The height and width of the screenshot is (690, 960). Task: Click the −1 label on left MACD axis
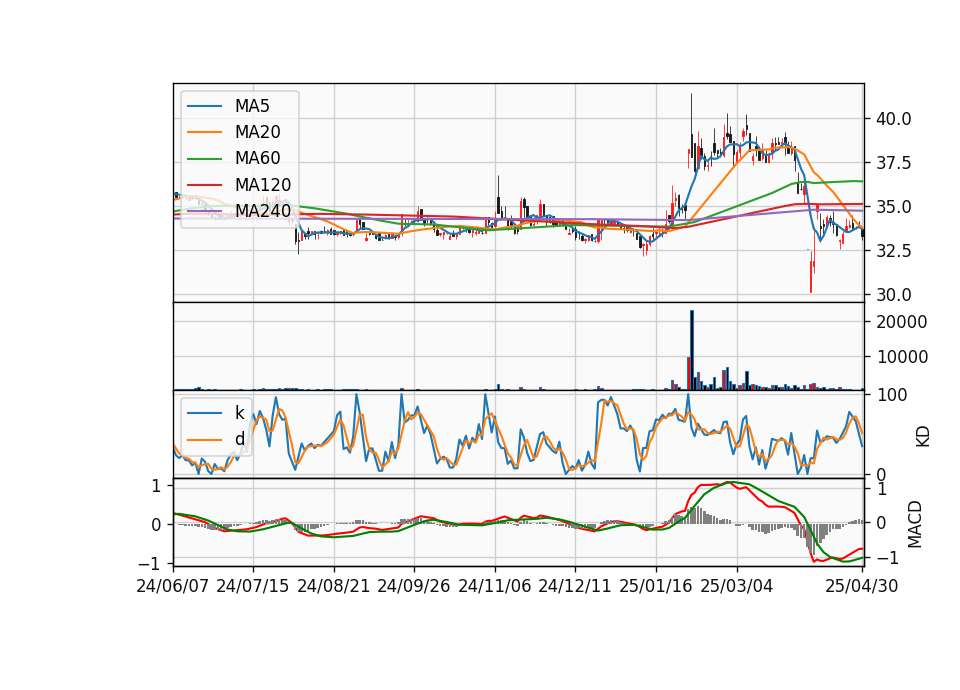(148, 563)
